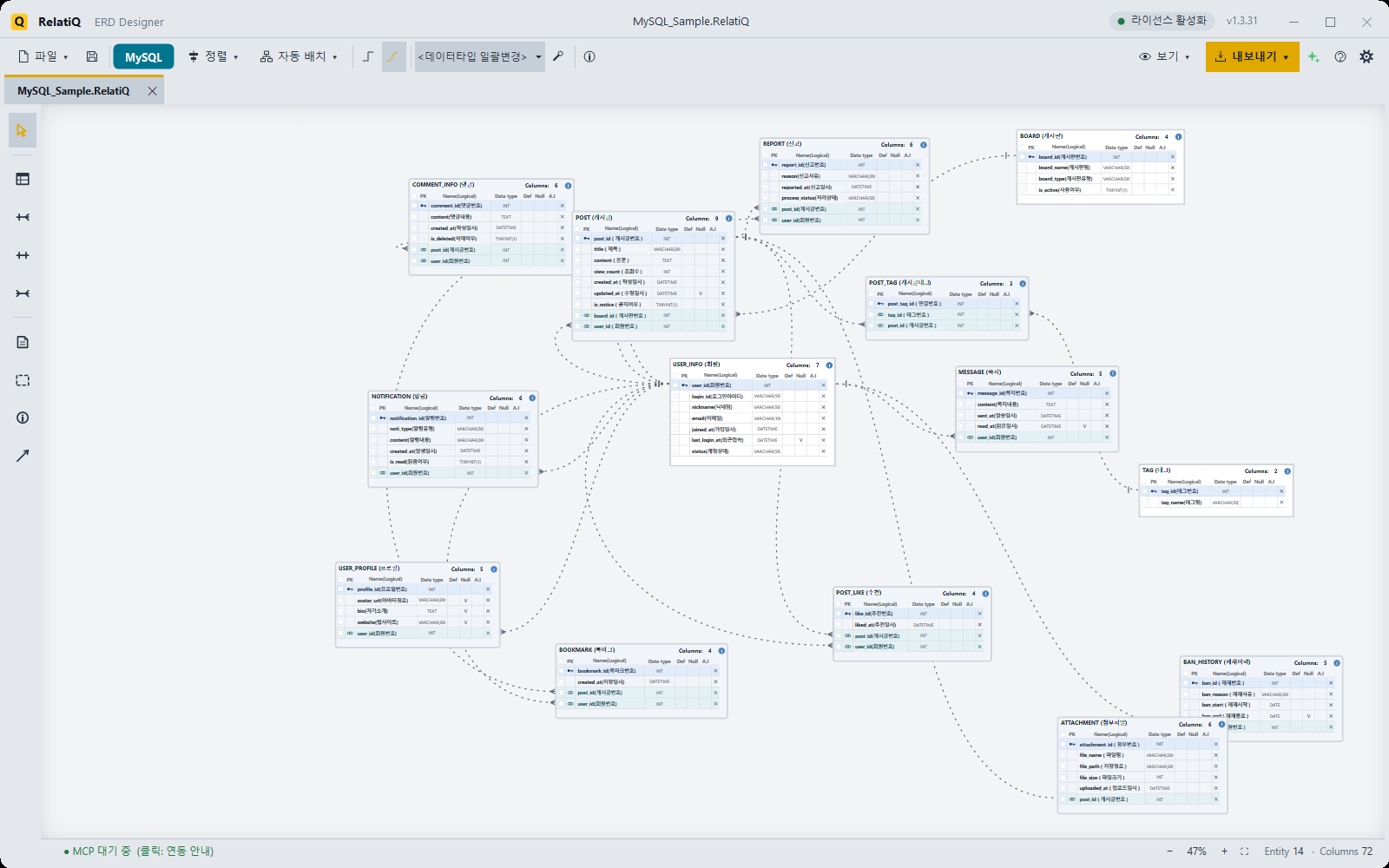Select the BOOKMARK table title
The image size is (1389, 868).
coord(586,650)
